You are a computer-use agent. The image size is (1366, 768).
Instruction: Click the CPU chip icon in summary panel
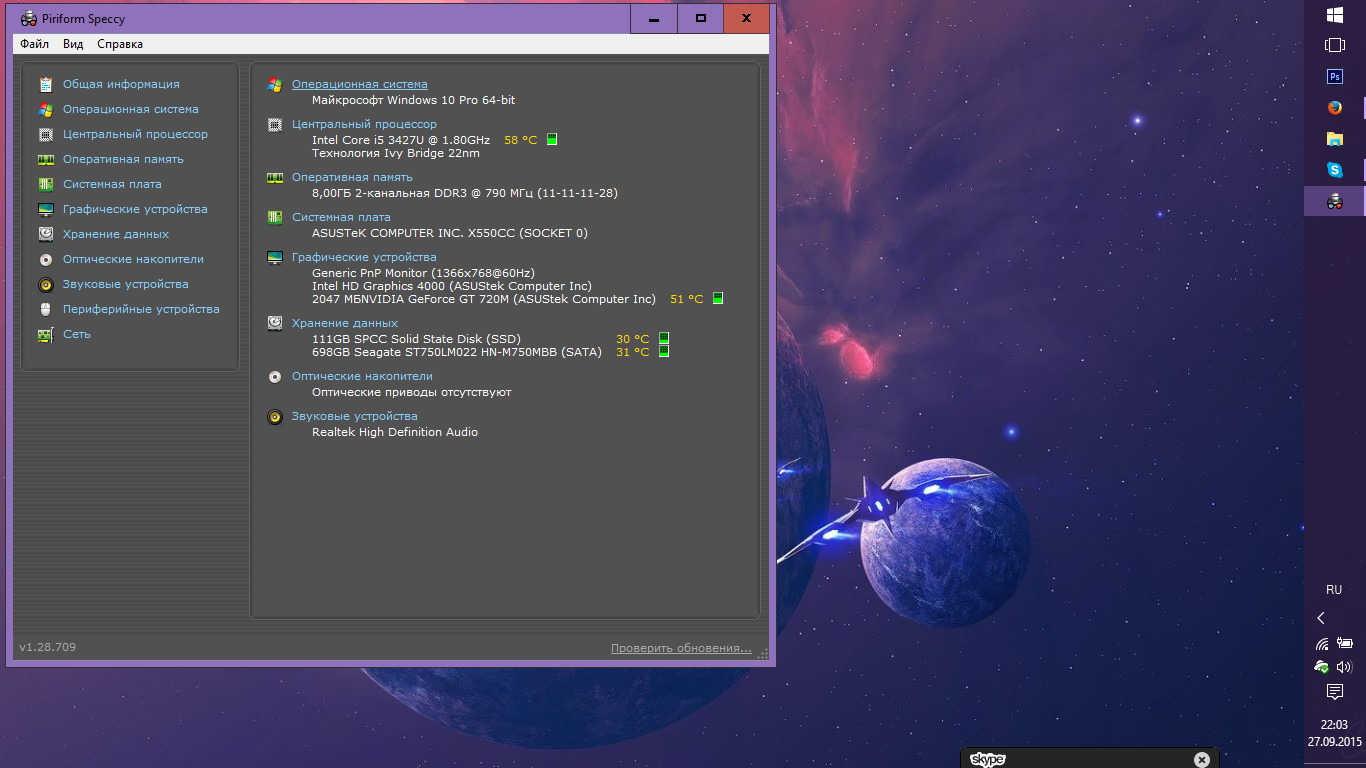pyautogui.click(x=275, y=125)
